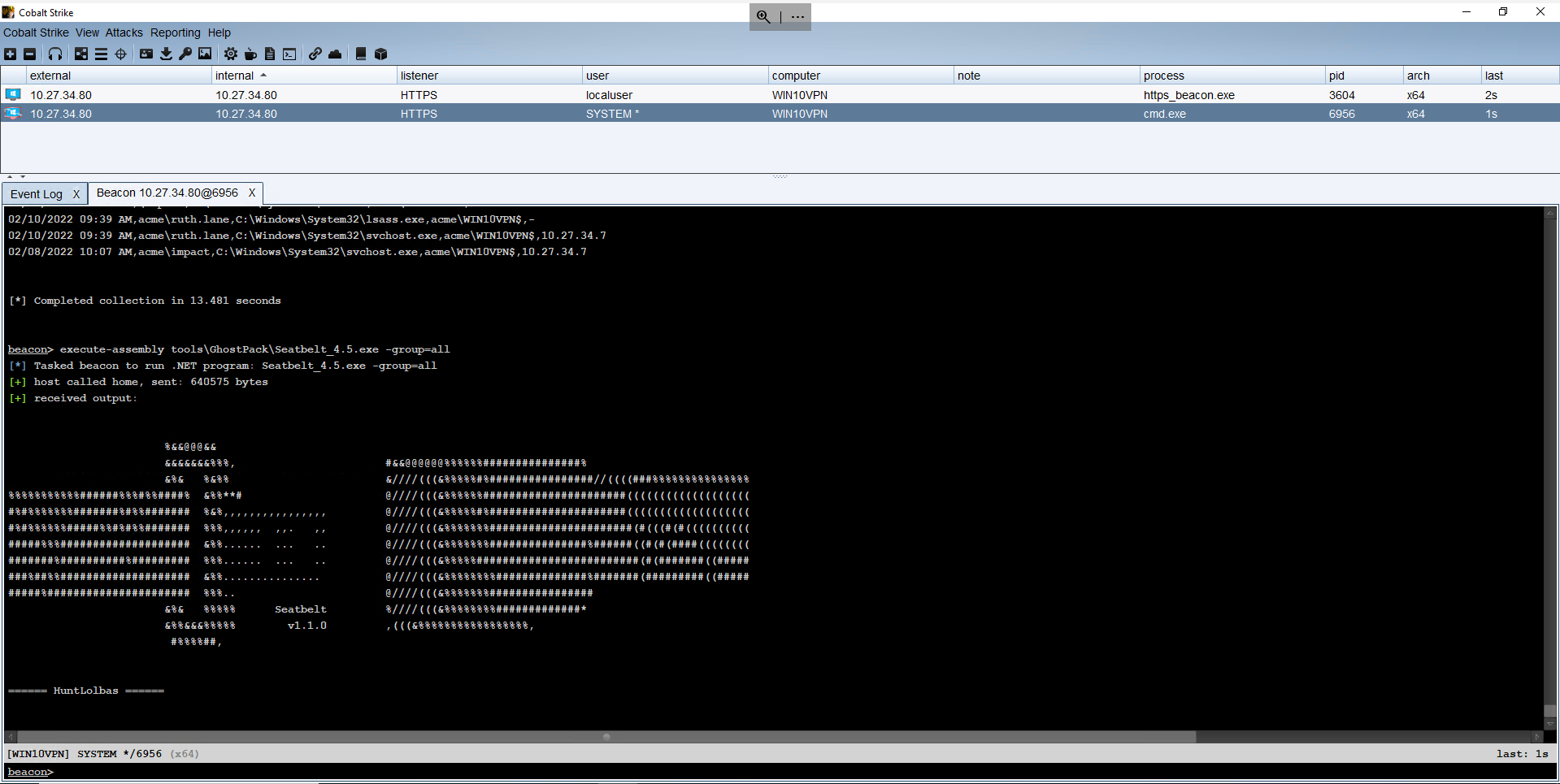Open the Help menu
Screen dimensions: 1560x784
point(219,32)
